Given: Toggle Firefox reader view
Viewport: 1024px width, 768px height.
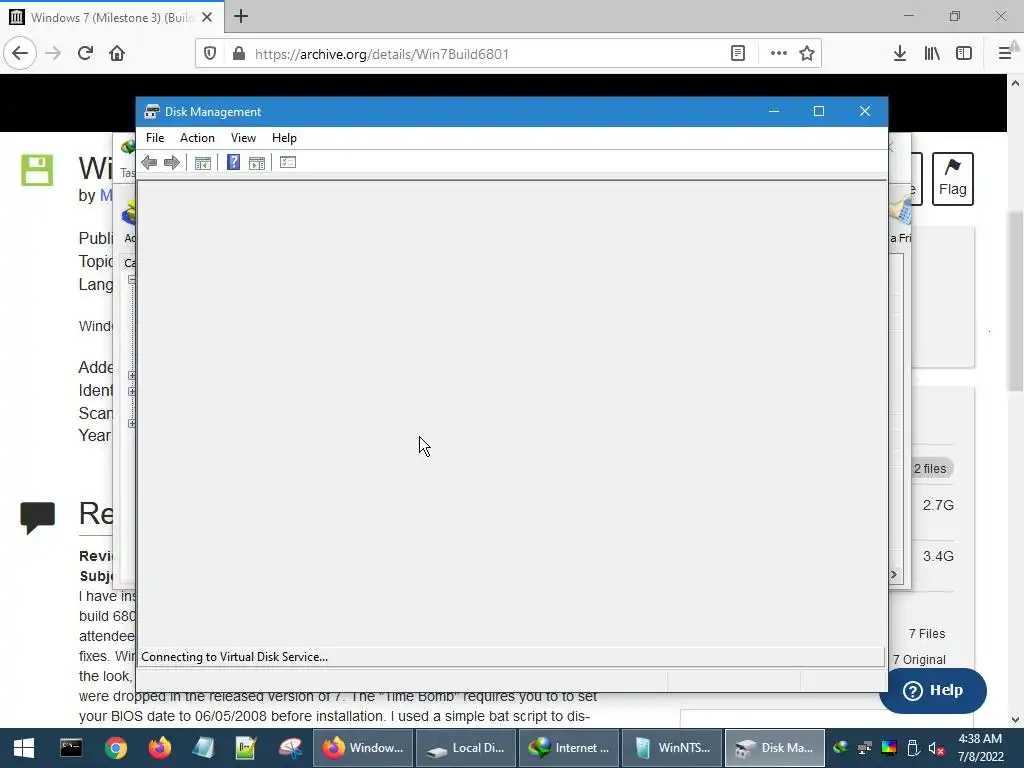Looking at the screenshot, I should 738,54.
